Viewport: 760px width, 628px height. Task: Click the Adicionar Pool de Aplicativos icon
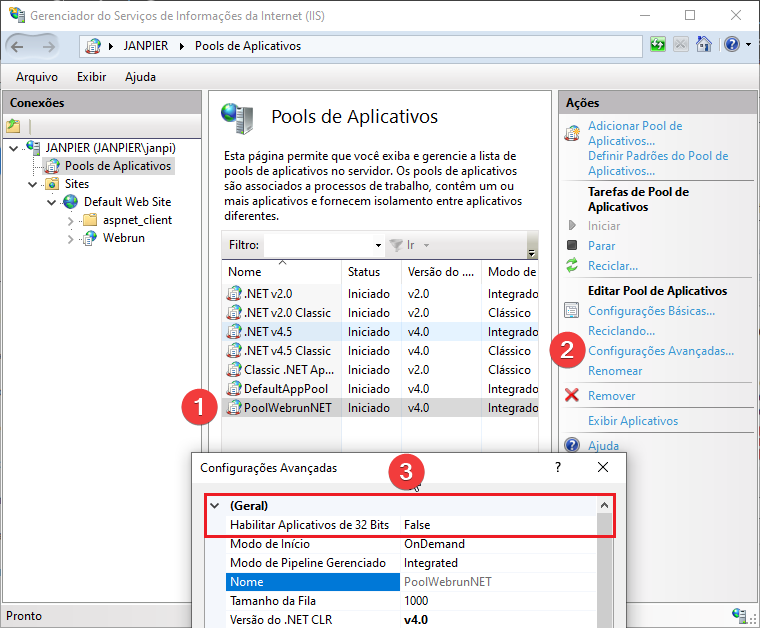(572, 133)
